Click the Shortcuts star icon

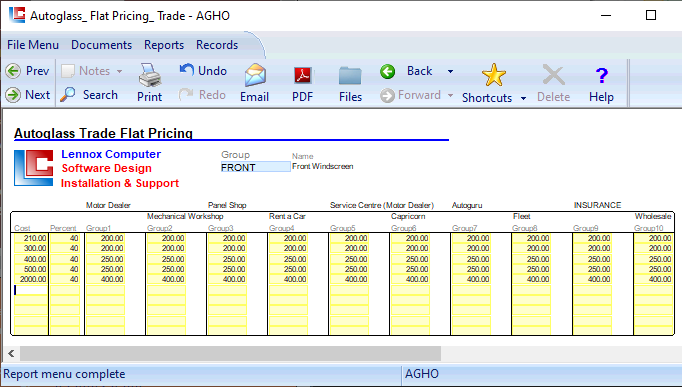pyautogui.click(x=494, y=75)
